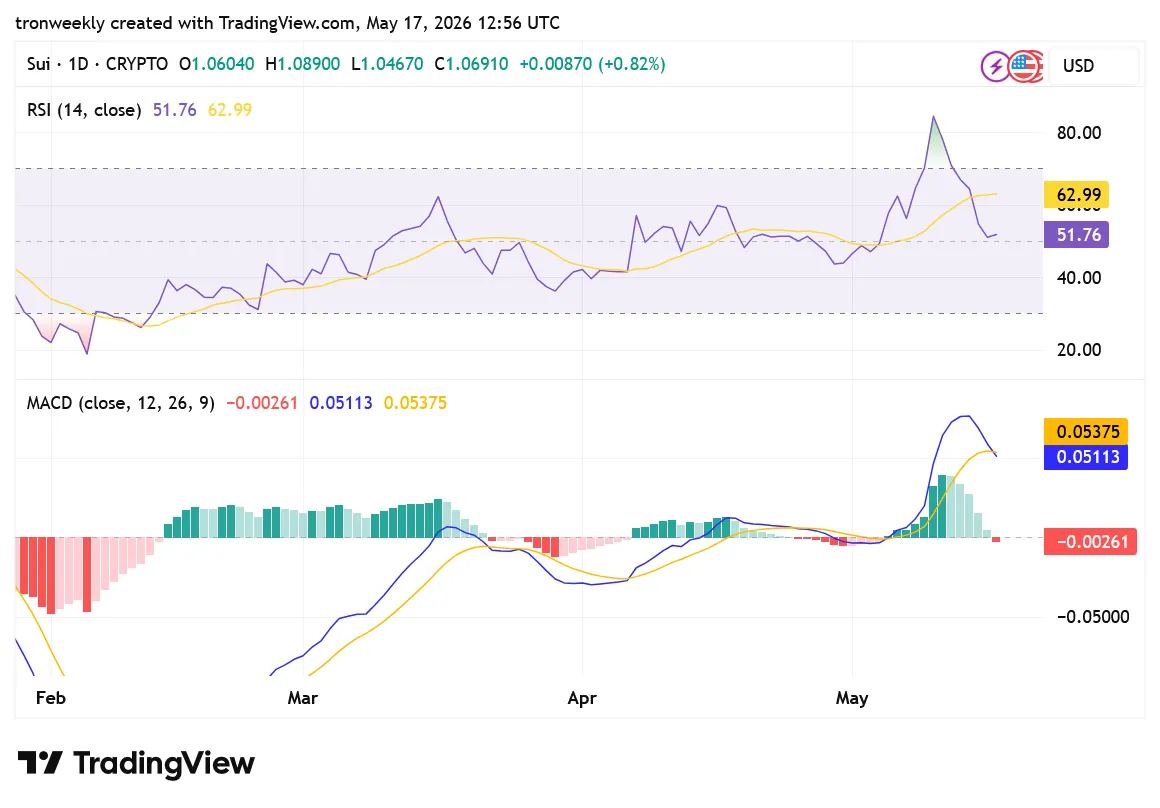Screen dimensions: 1160x808
Task: Click the purple lightning bolt icon
Action: coord(996,67)
